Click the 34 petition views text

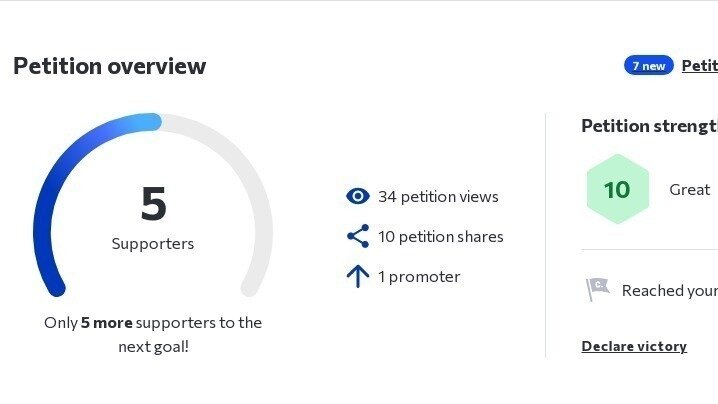438,197
